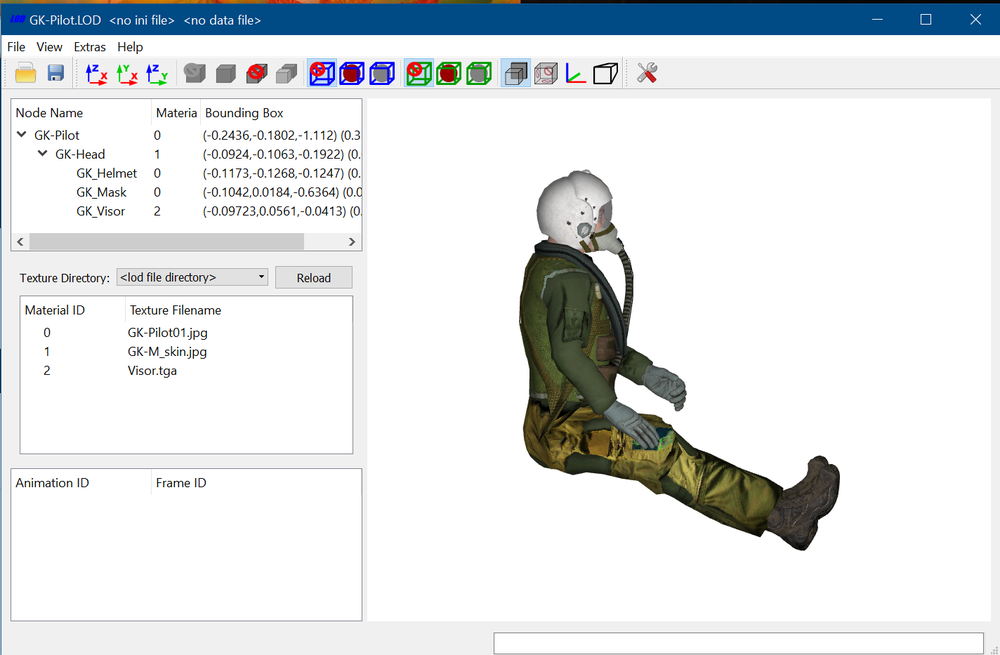Image resolution: width=1000 pixels, height=655 pixels.
Task: Click the Material ID column header
Action: point(73,311)
